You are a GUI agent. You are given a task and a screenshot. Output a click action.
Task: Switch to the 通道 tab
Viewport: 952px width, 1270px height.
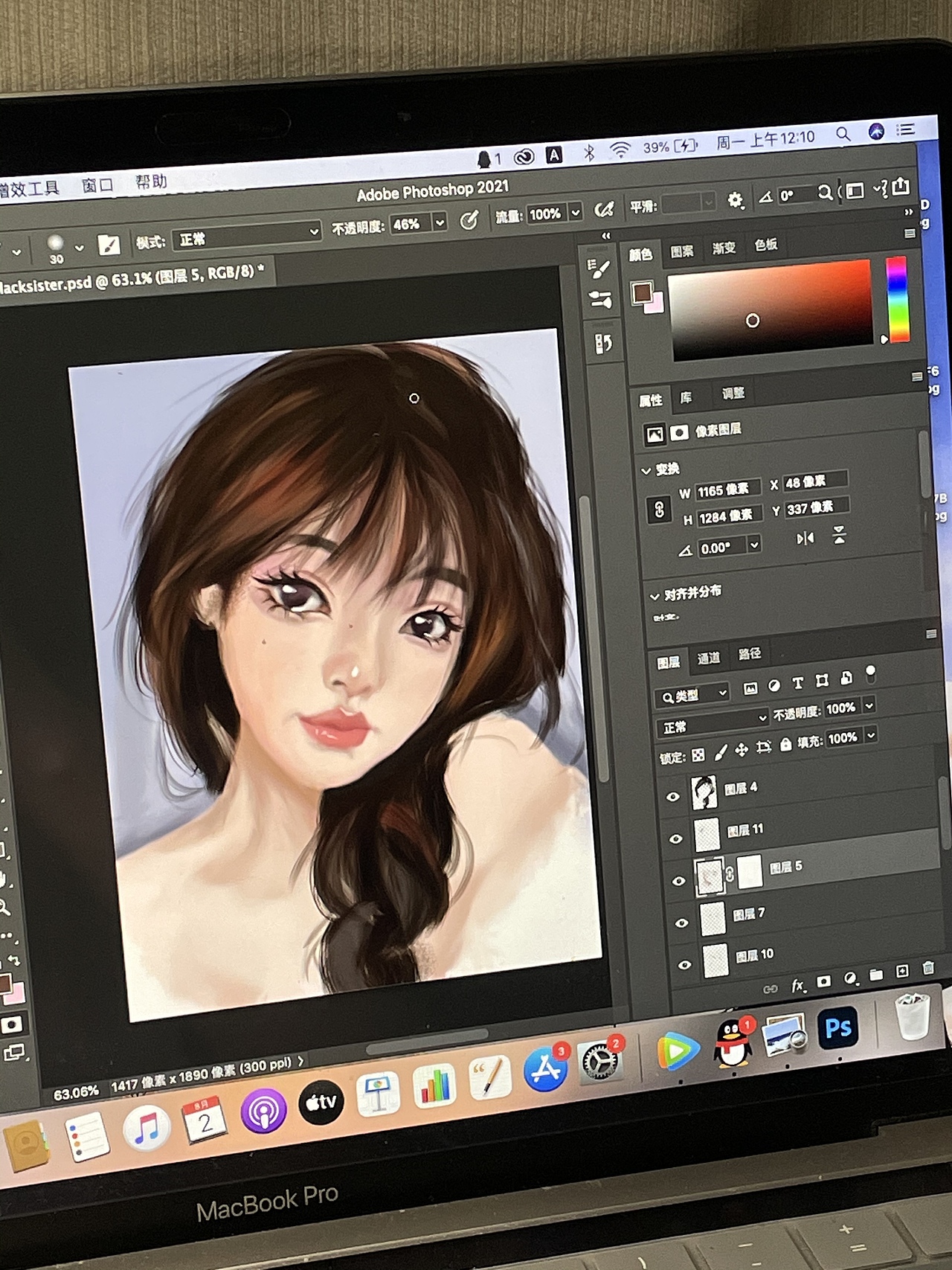(708, 658)
